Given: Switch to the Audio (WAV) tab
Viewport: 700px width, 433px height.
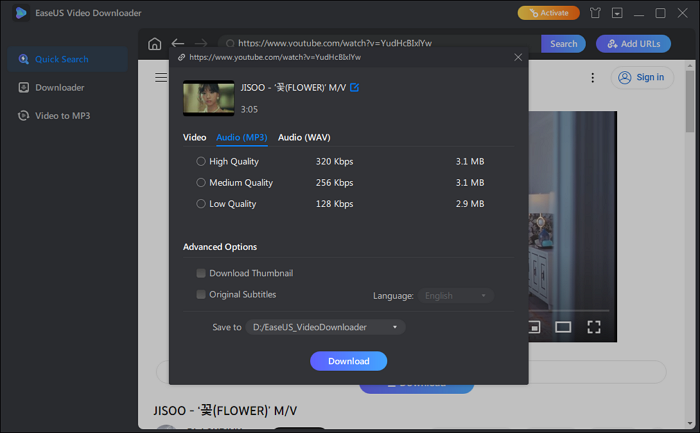Looking at the screenshot, I should (x=304, y=137).
